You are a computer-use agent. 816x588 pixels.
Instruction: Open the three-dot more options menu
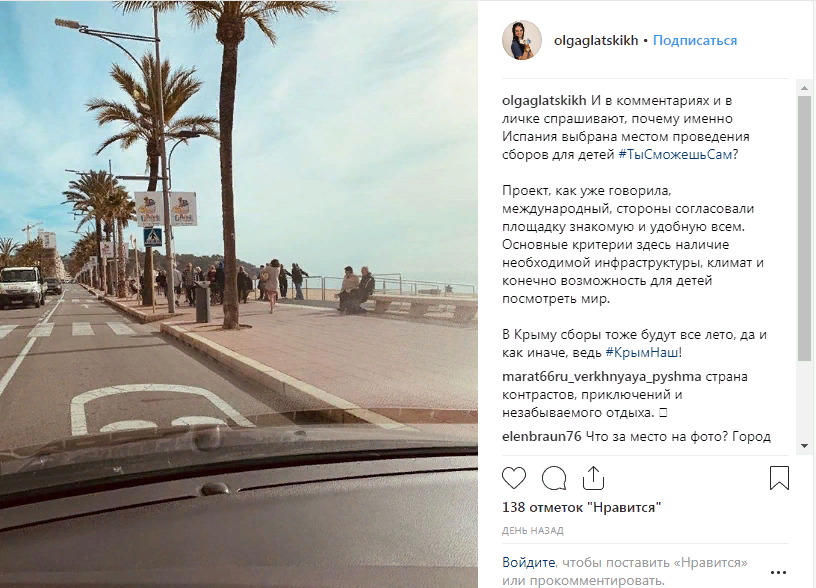tap(778, 572)
